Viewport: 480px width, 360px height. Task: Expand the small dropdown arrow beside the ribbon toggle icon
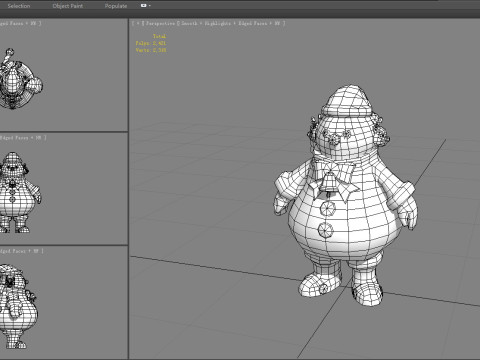click(150, 6)
